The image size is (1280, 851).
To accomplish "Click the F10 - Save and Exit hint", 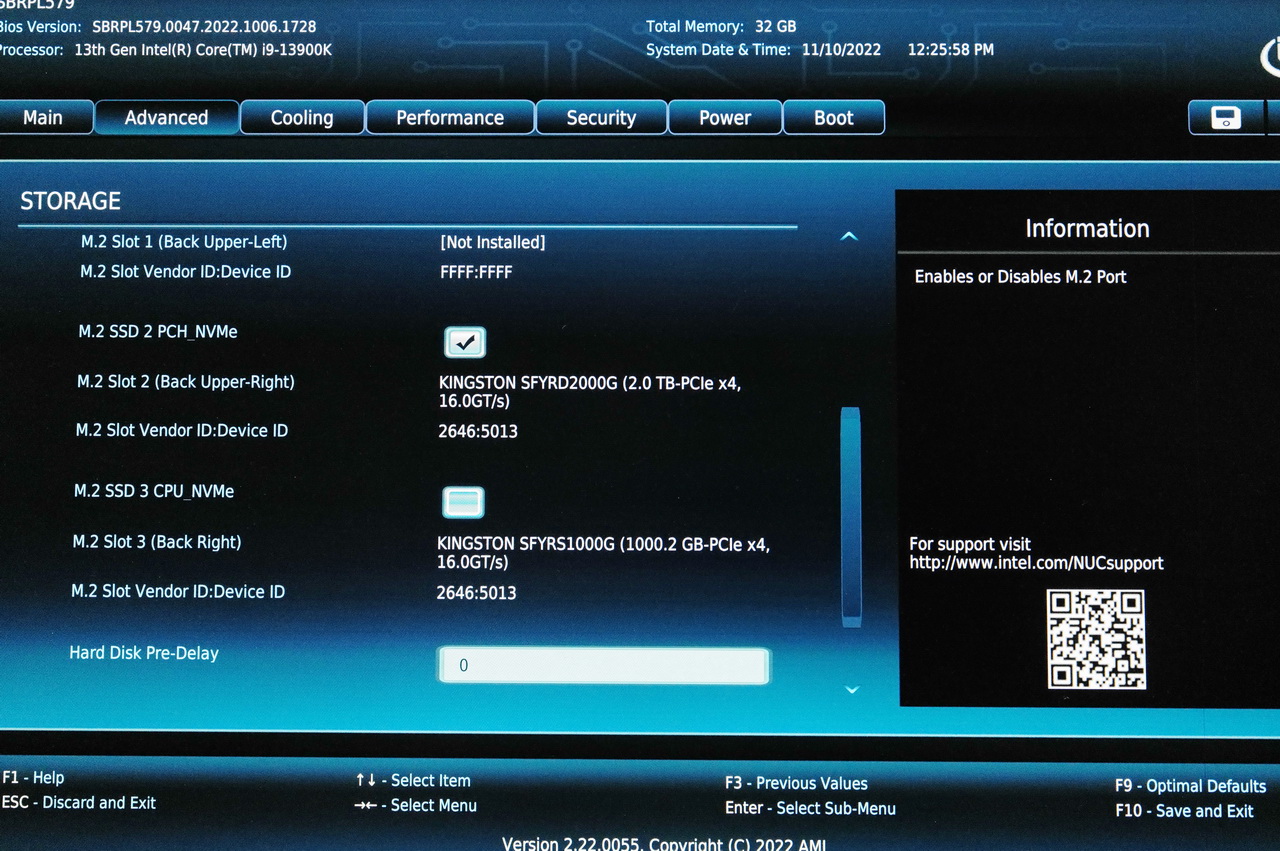I will click(1184, 811).
